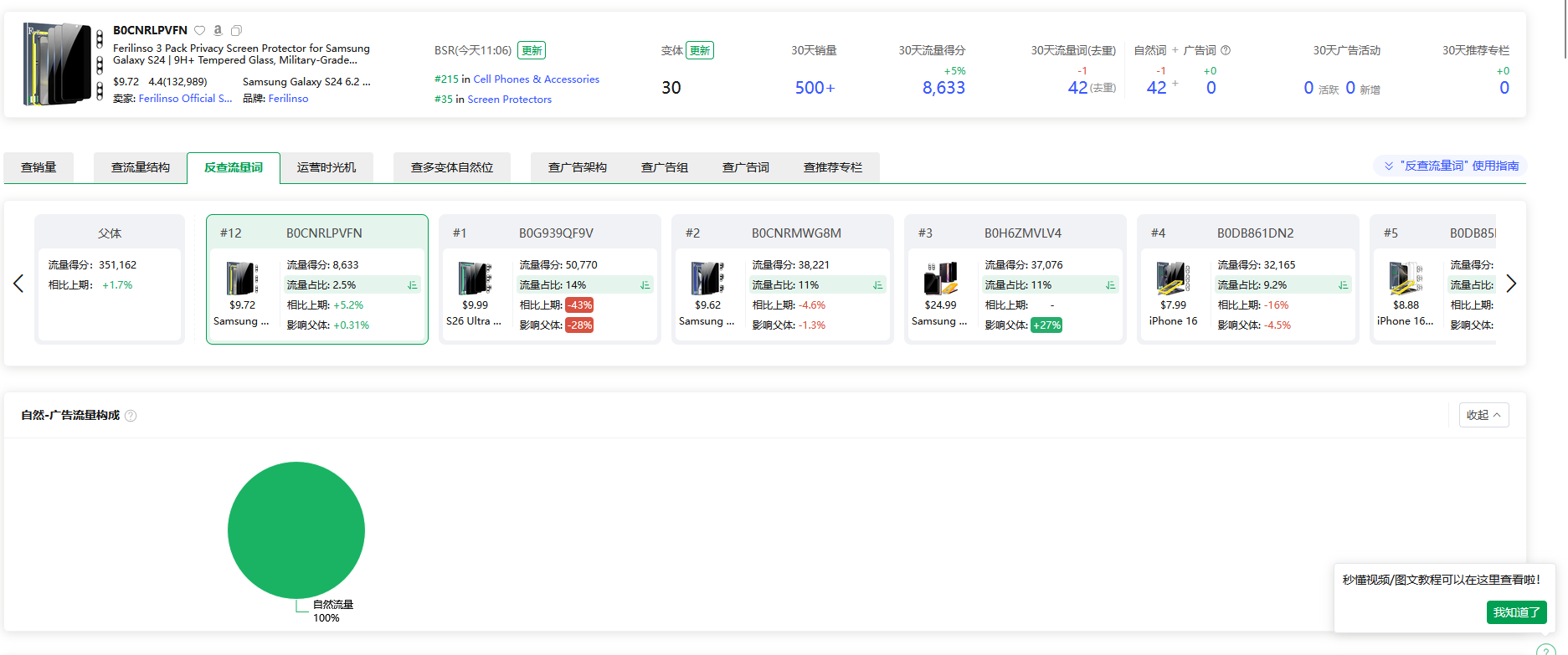The height and width of the screenshot is (655, 1568).
Task: Click the variant count 30 under 变体
Action: point(671,88)
